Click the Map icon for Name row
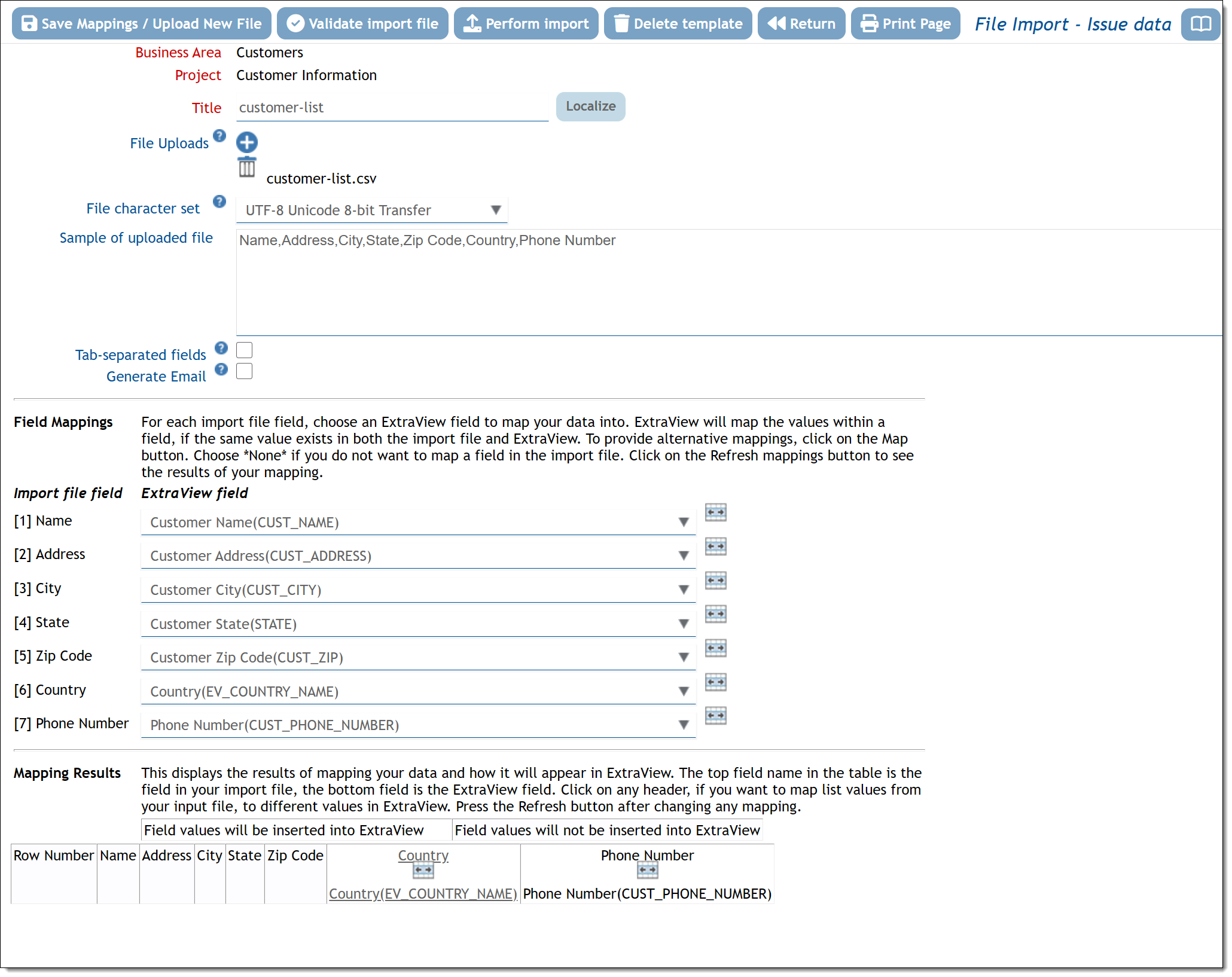Viewport: 1232px width, 977px height. (x=715, y=512)
